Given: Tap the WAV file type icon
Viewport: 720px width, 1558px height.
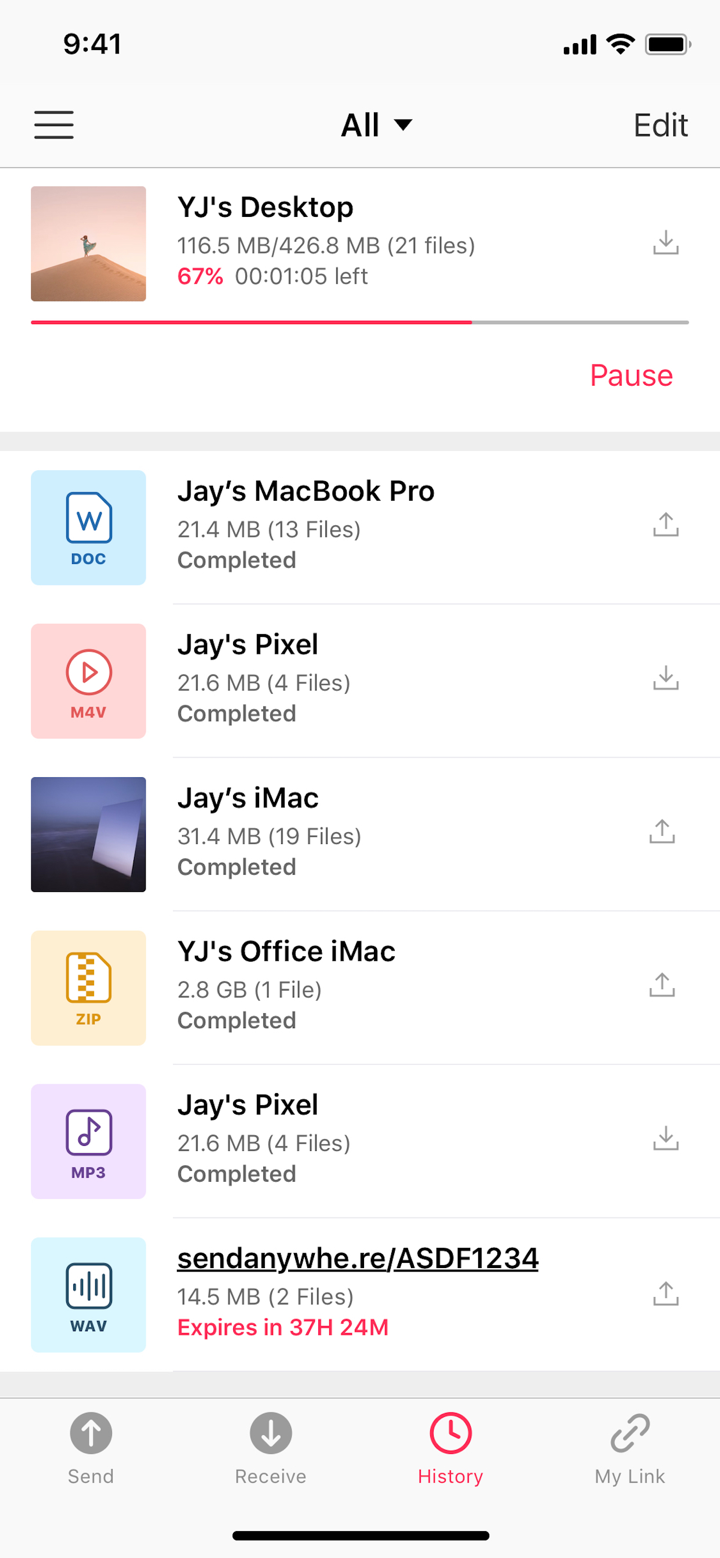Looking at the screenshot, I should tap(88, 1294).
